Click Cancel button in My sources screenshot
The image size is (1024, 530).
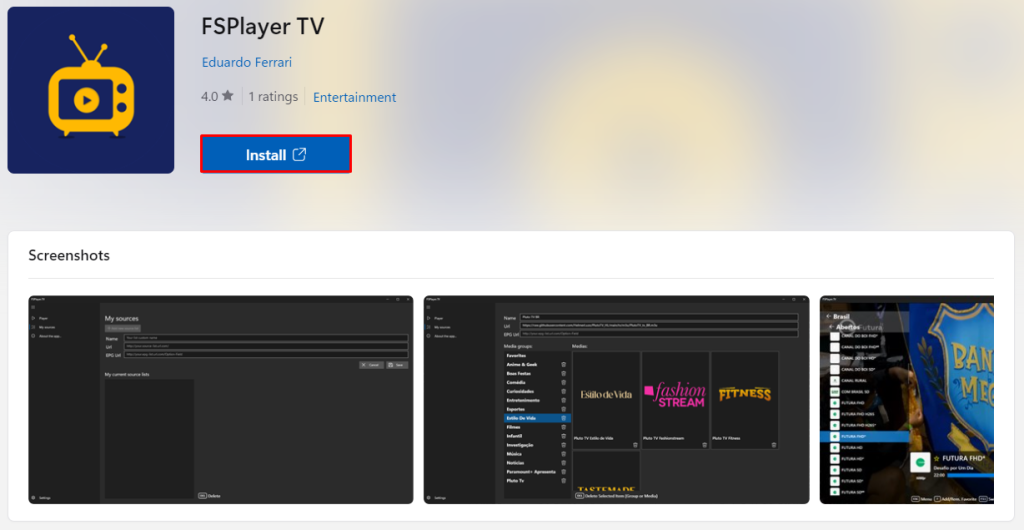(x=370, y=365)
